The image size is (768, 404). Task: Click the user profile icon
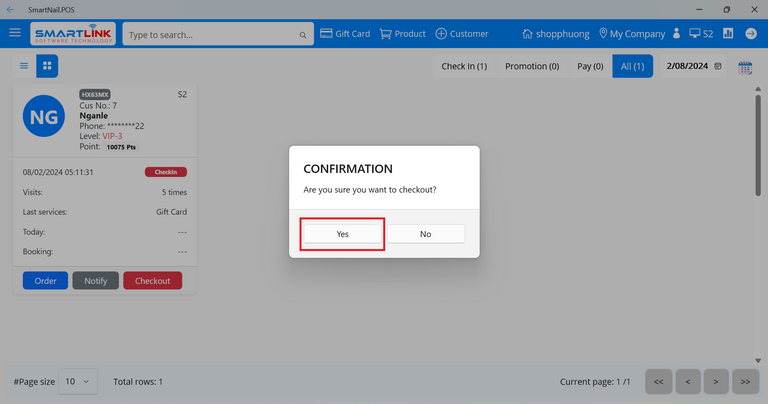[677, 34]
